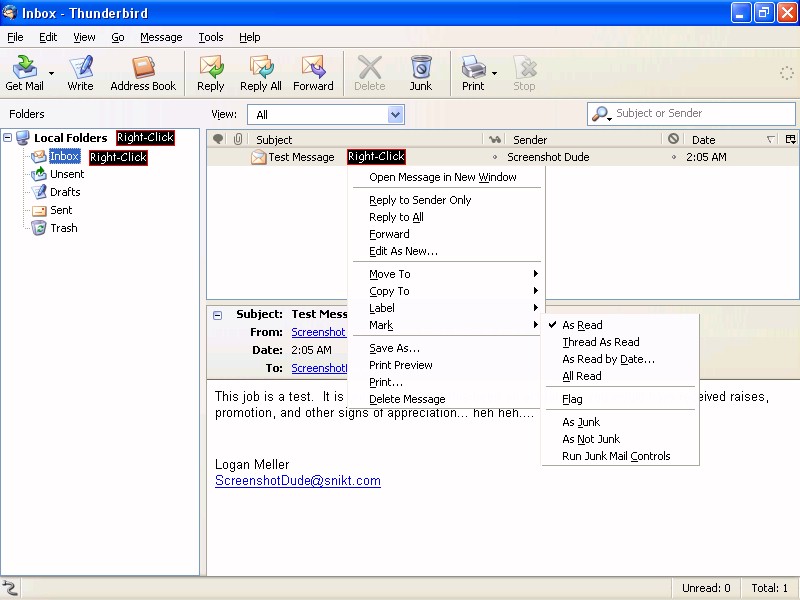
Task: Mark message as Junk from toolbar
Action: click(x=420, y=73)
